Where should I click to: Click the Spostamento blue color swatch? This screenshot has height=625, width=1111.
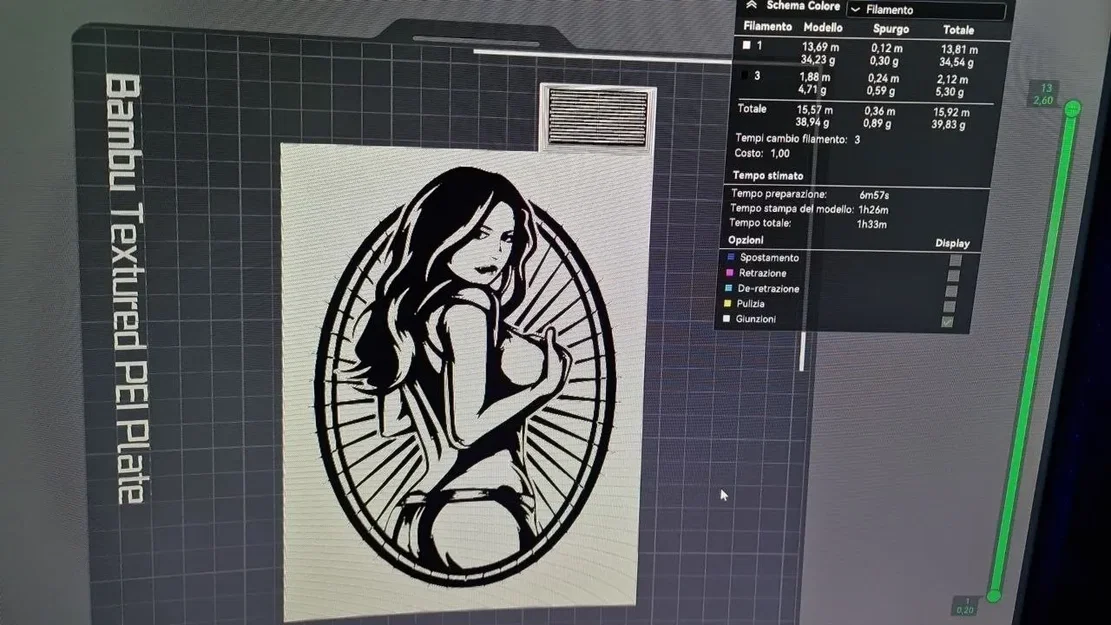coord(731,257)
